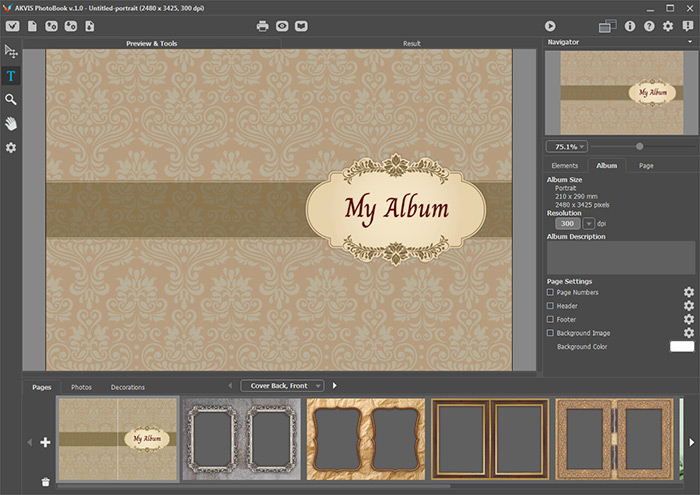Open the white Background Color swatch
Screen dimensions: 700x495
pyautogui.click(x=682, y=346)
